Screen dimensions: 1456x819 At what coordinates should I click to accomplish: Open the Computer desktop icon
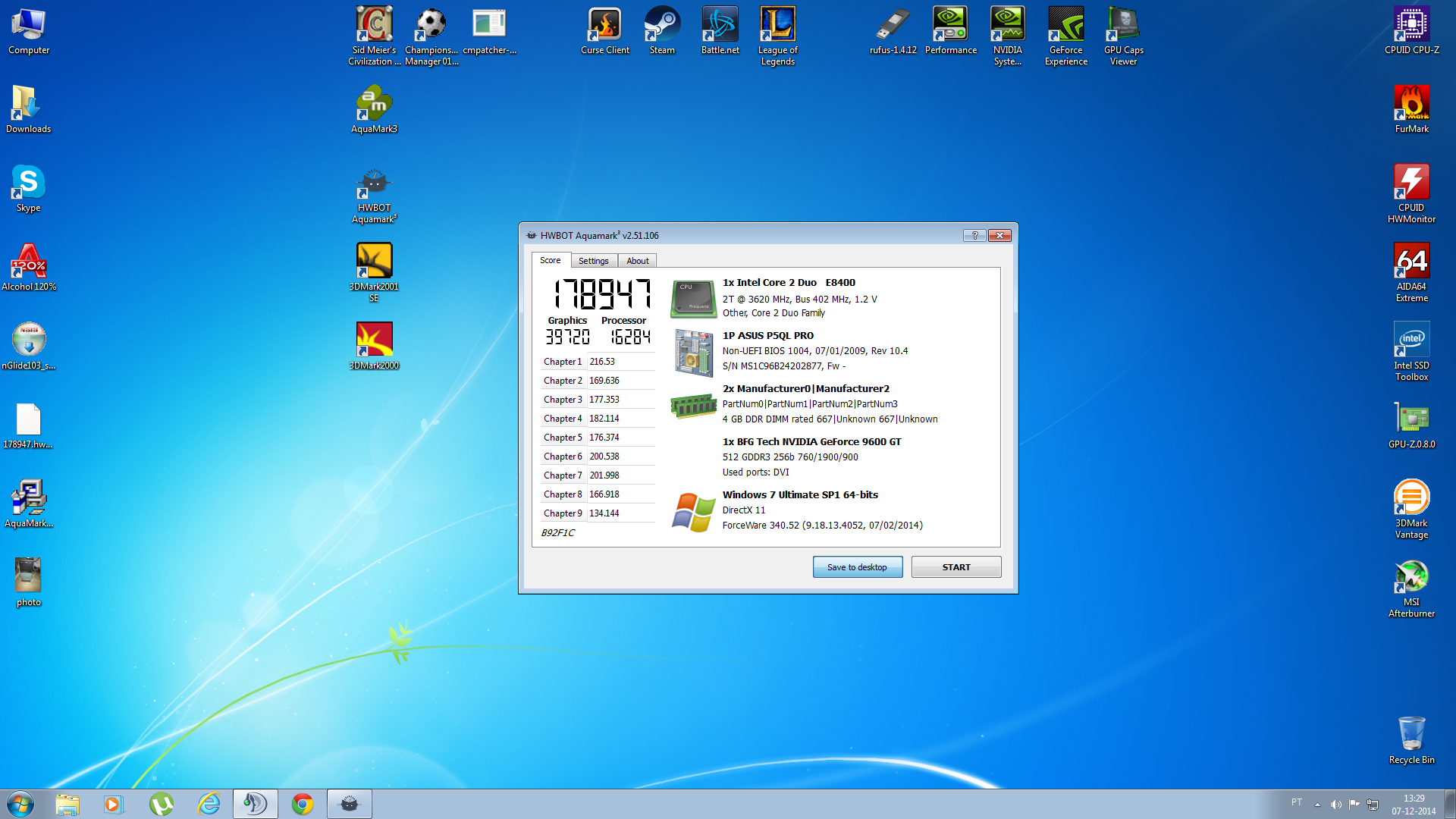[29, 32]
